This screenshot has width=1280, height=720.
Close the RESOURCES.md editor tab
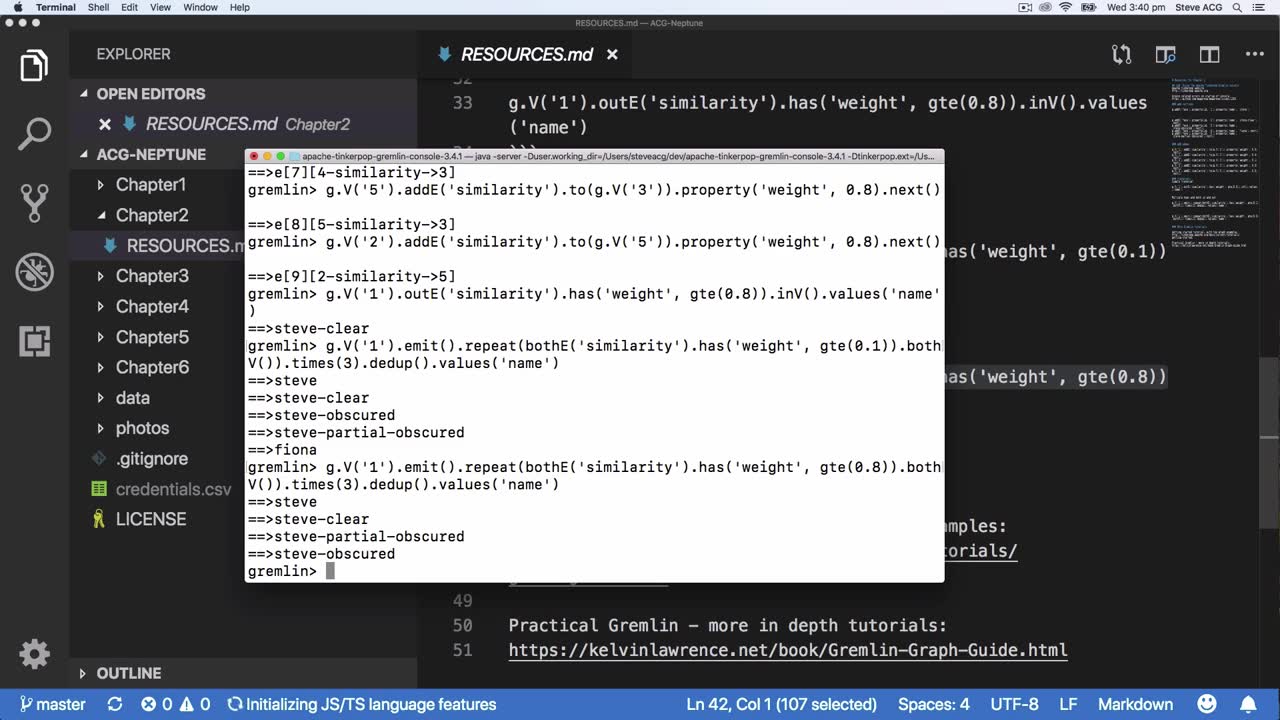(x=612, y=54)
